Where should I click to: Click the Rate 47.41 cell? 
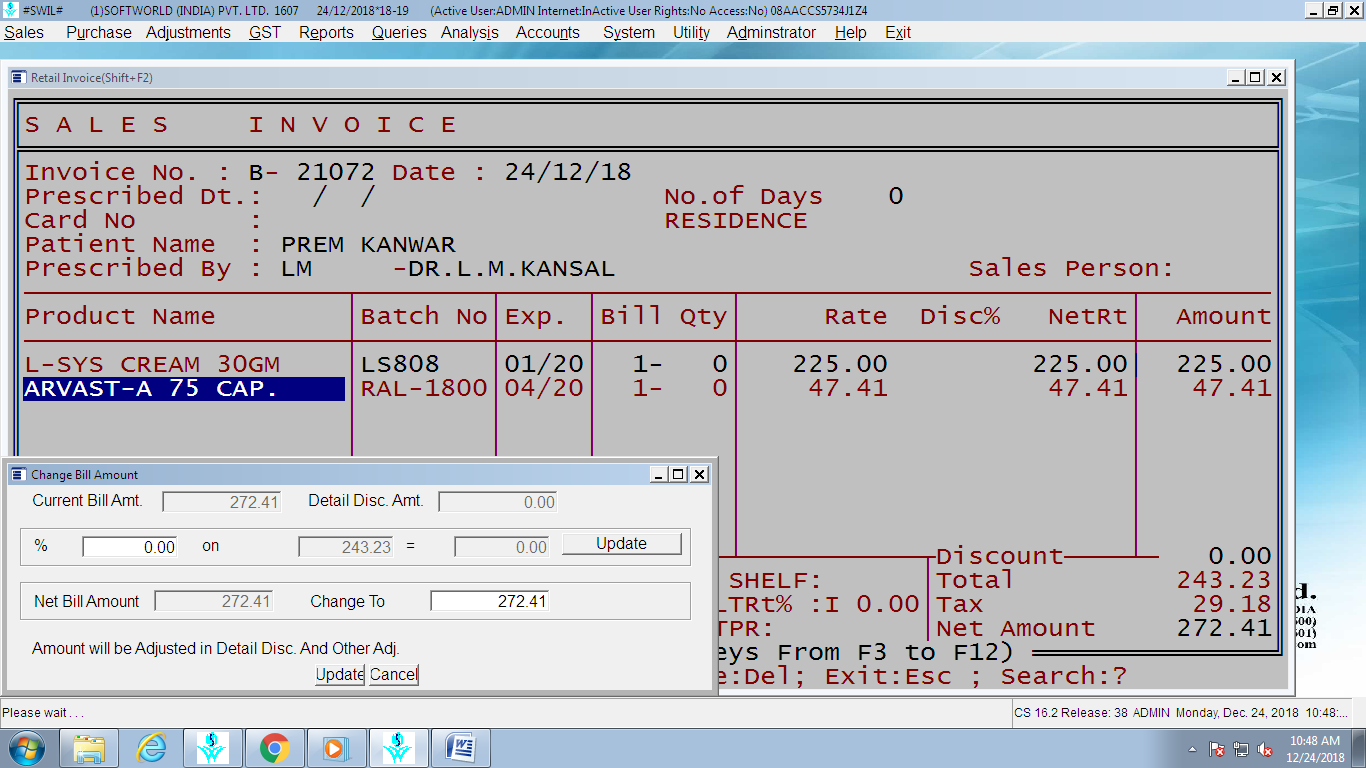tap(848, 388)
